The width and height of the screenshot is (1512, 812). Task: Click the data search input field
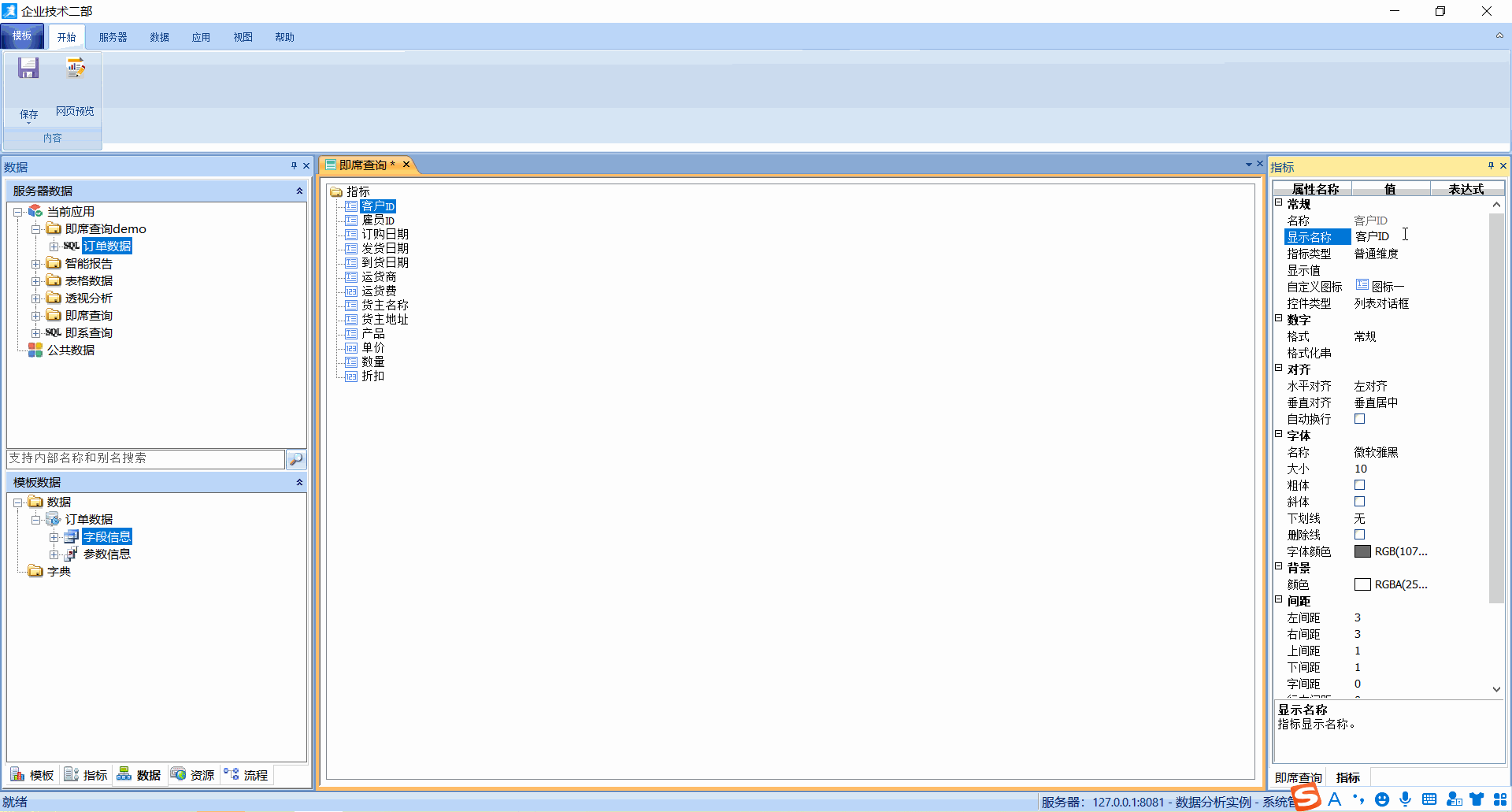click(x=146, y=458)
